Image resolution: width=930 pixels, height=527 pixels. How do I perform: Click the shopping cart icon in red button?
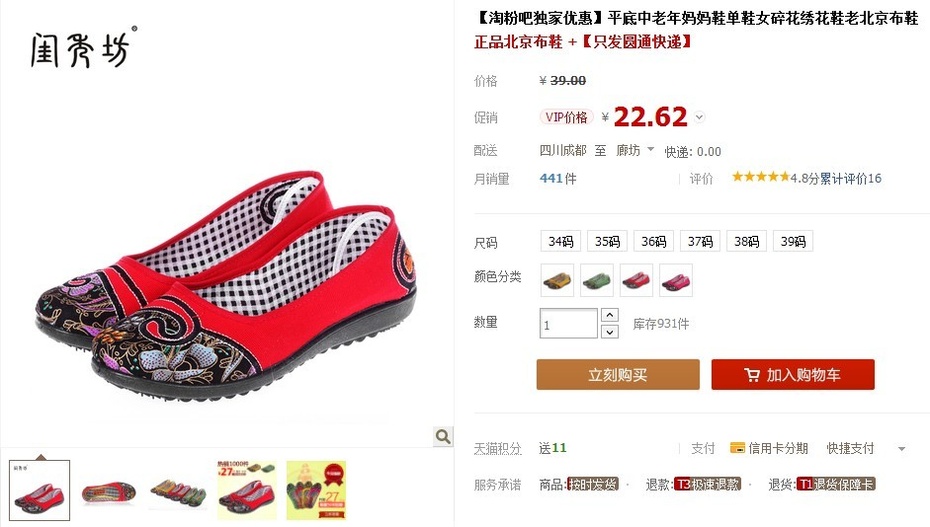[x=751, y=375]
